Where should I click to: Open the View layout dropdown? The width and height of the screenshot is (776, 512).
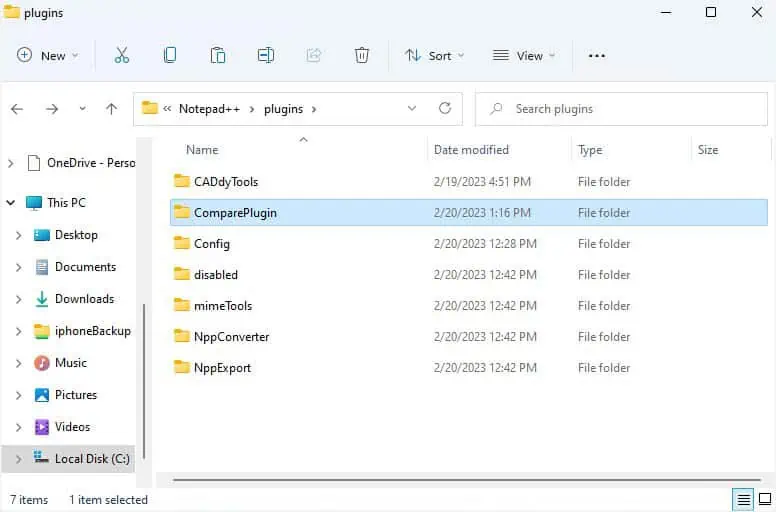click(x=524, y=55)
